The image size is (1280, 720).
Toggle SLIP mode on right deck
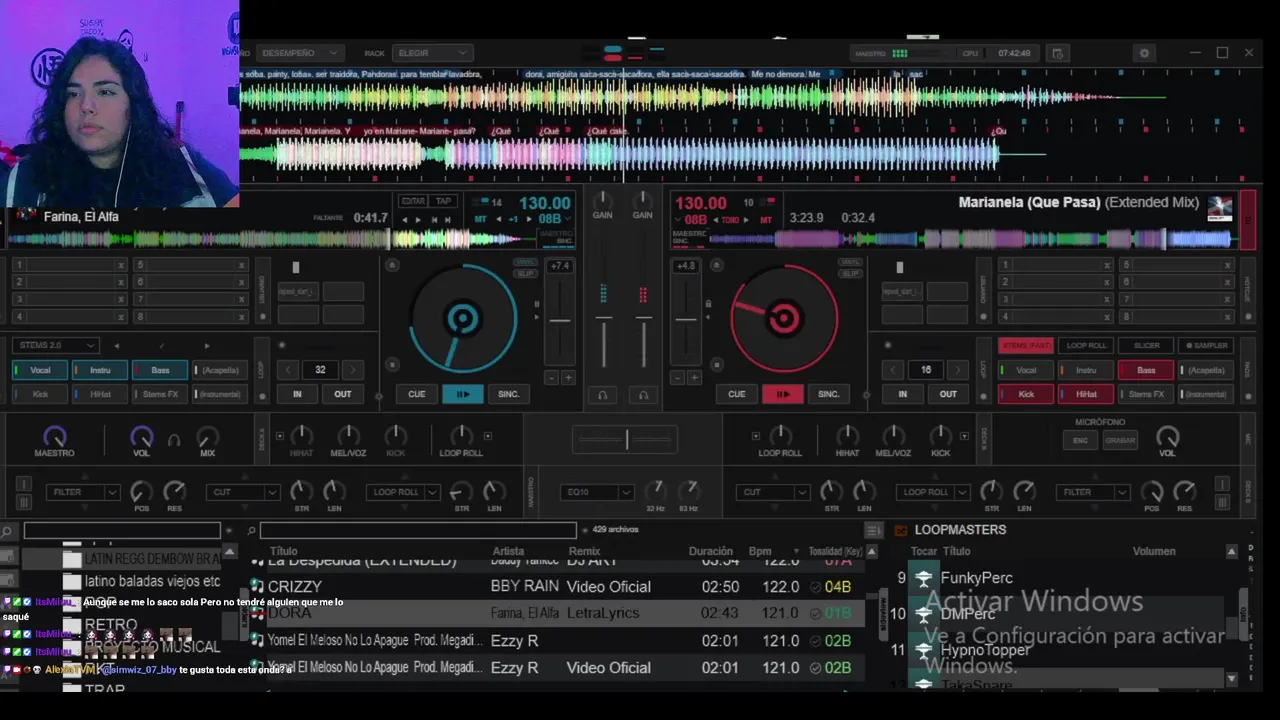coord(851,274)
